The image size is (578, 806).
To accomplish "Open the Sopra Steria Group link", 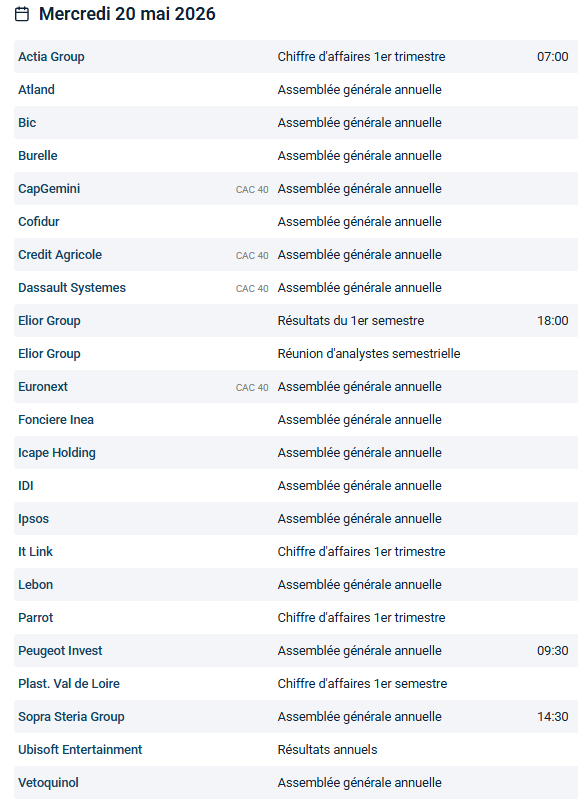I will tap(71, 717).
